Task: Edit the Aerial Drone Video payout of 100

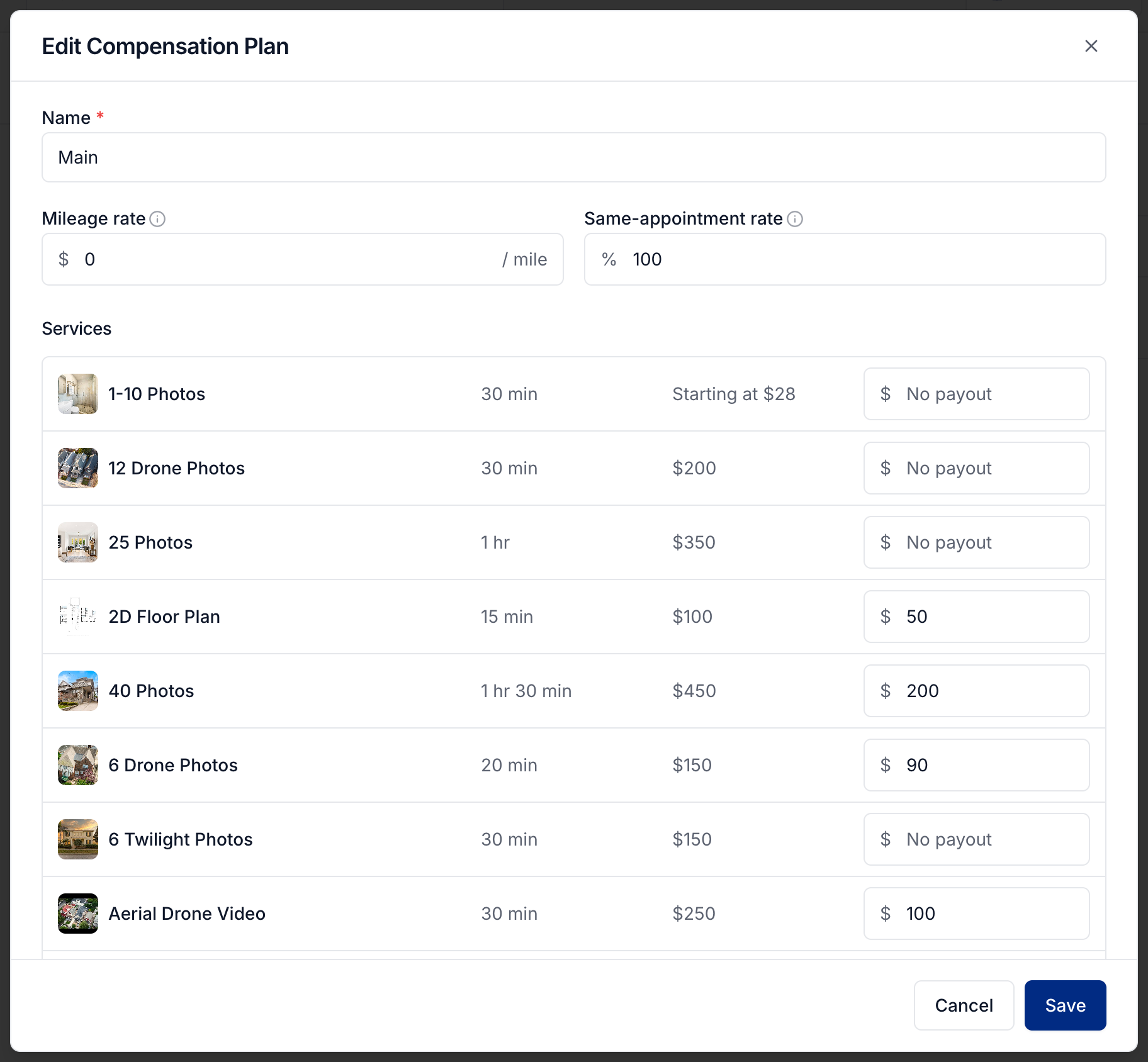Action: pyautogui.click(x=977, y=914)
